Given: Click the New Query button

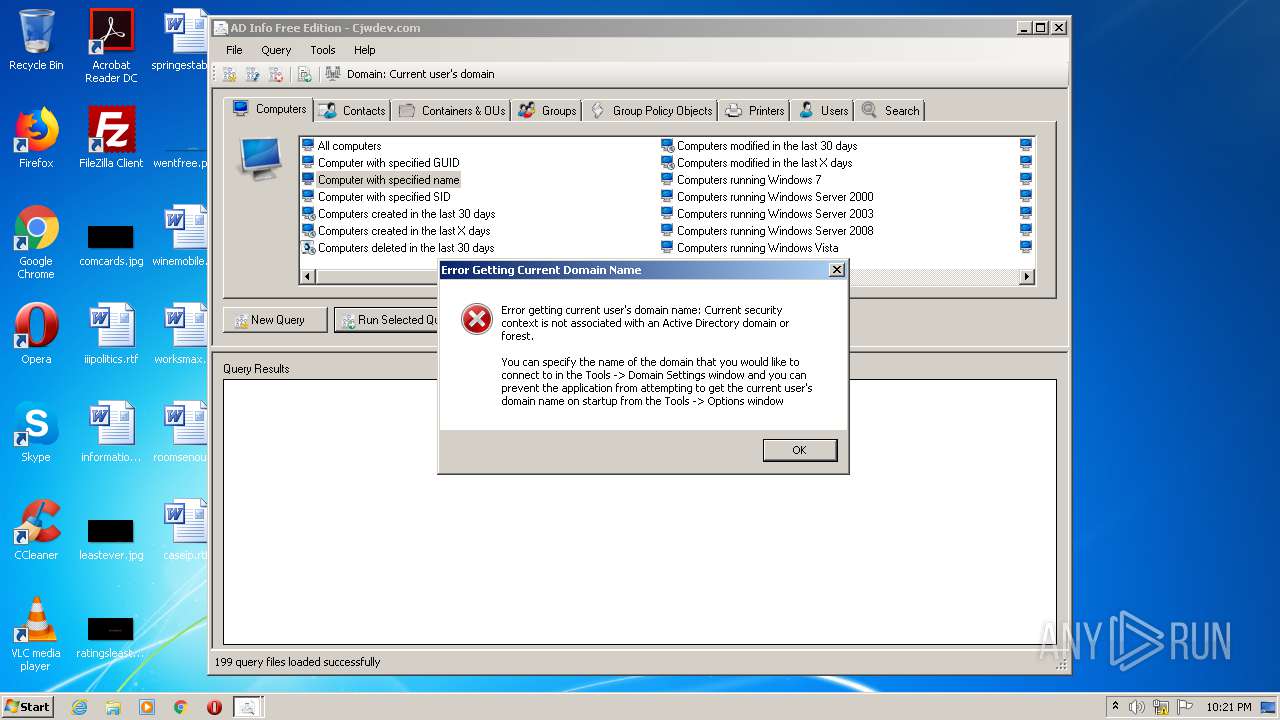Looking at the screenshot, I should point(275,320).
